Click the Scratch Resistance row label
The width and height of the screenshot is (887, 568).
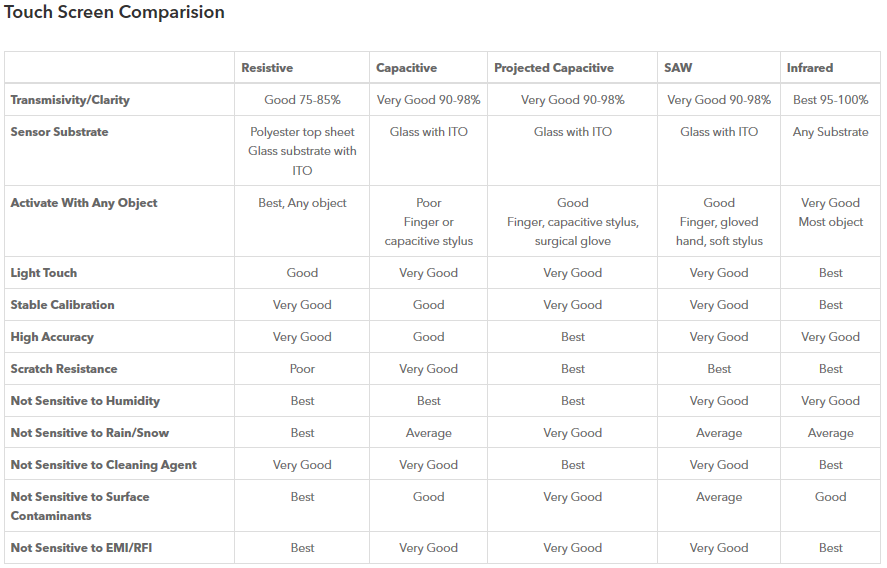coord(64,369)
